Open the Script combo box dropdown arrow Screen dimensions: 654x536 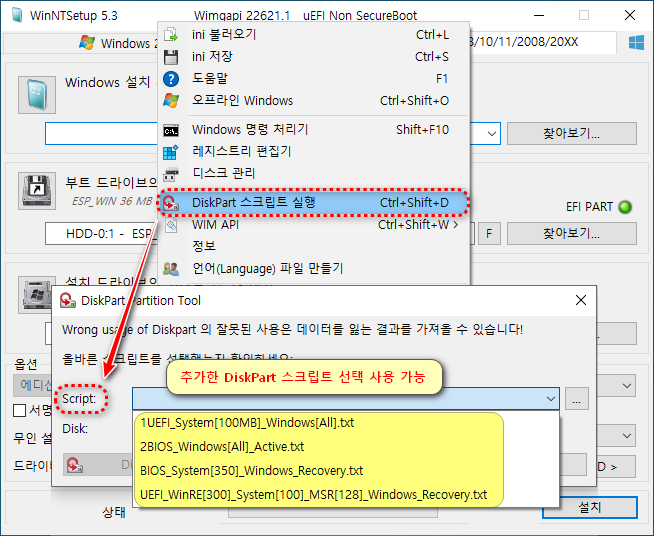551,399
